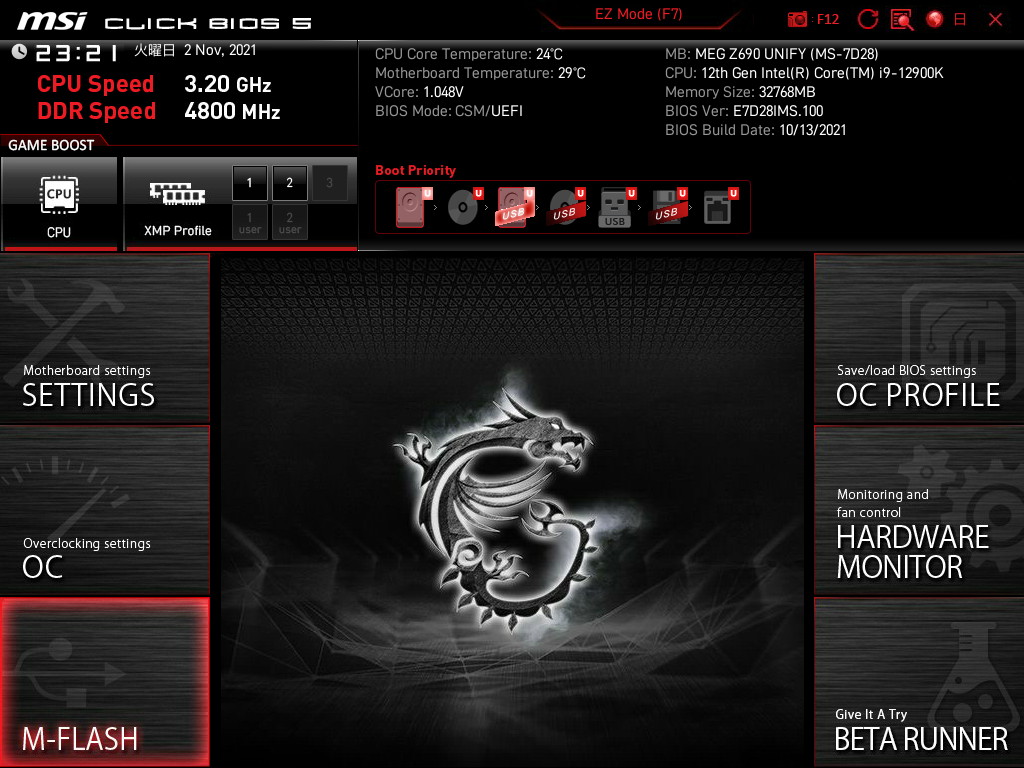Click the DDR Speed 4800 MHz value
1024x768 pixels.
click(232, 111)
